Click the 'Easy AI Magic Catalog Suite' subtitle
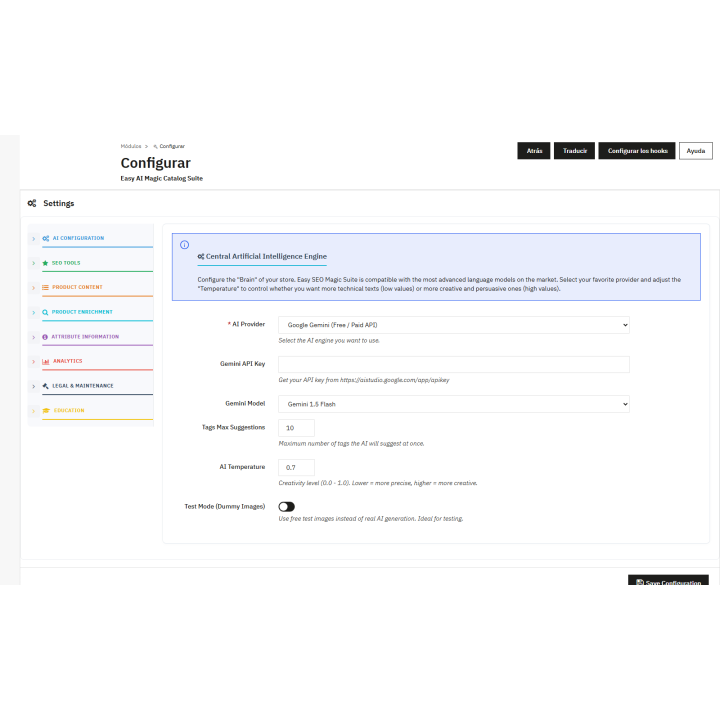This screenshot has width=720, height=720. 162,179
